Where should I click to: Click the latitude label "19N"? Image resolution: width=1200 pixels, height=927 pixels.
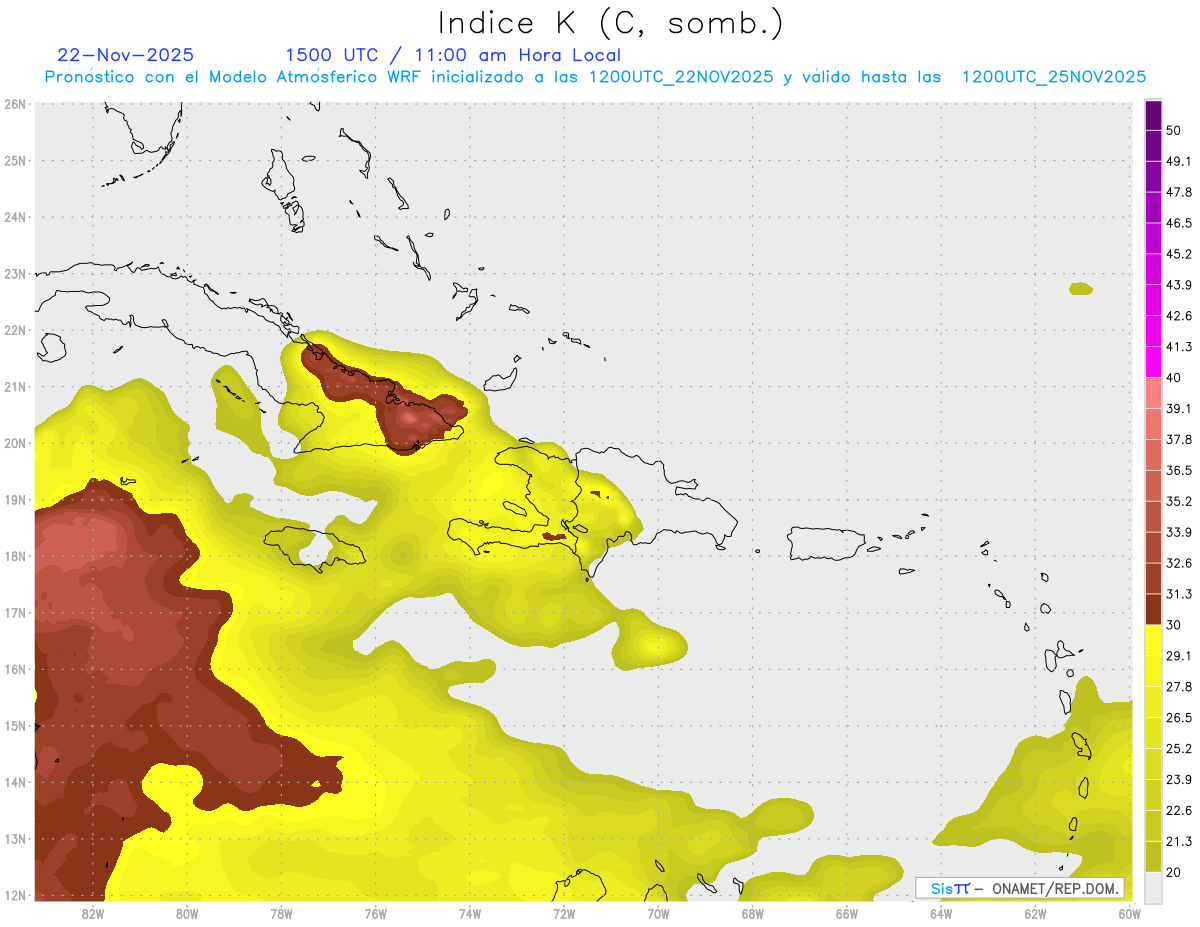click(x=15, y=500)
